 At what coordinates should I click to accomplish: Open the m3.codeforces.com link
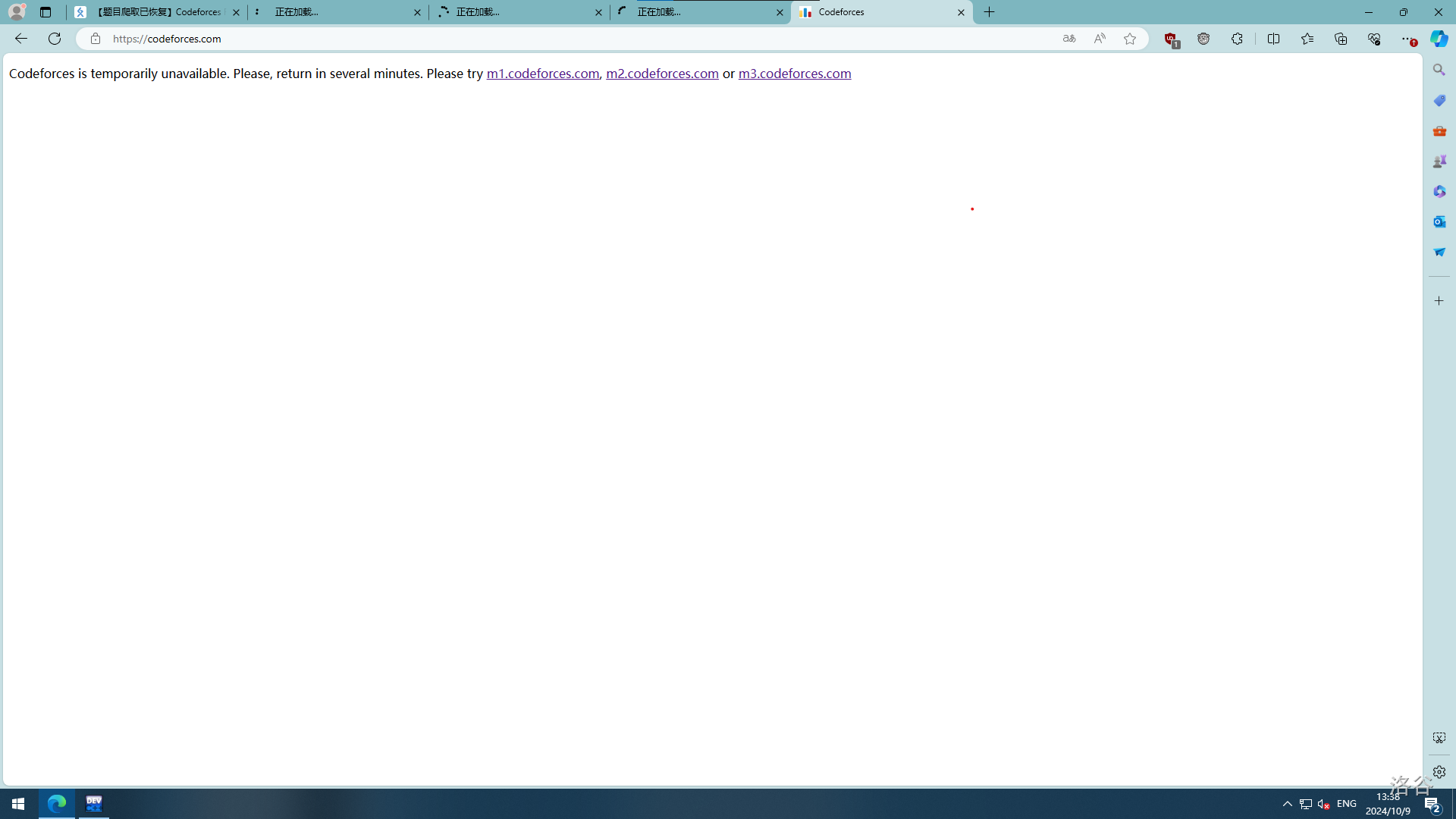[x=795, y=74]
